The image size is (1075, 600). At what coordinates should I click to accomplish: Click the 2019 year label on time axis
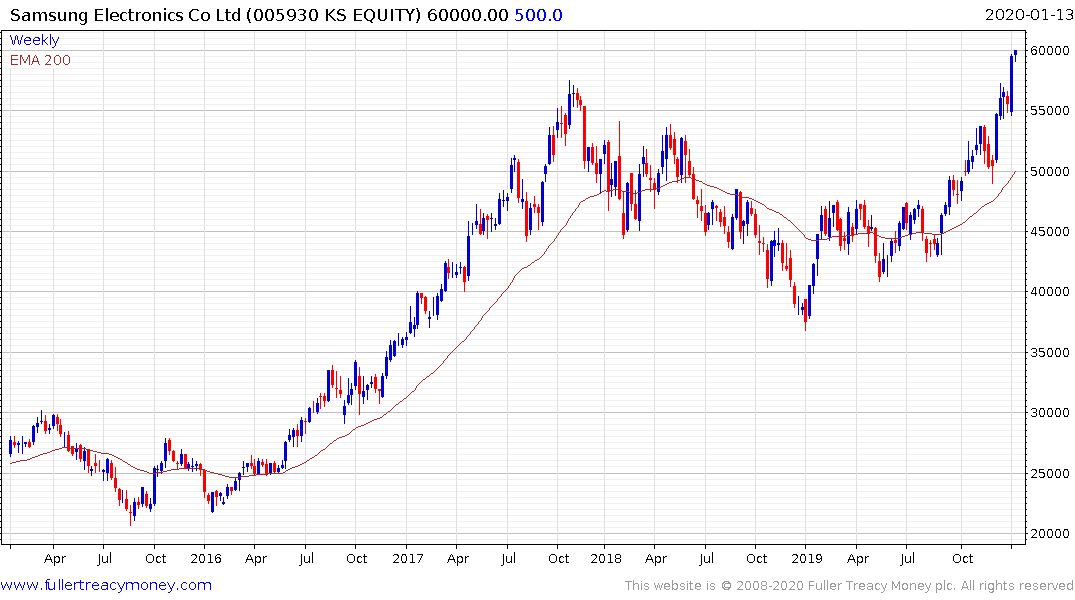click(x=806, y=558)
